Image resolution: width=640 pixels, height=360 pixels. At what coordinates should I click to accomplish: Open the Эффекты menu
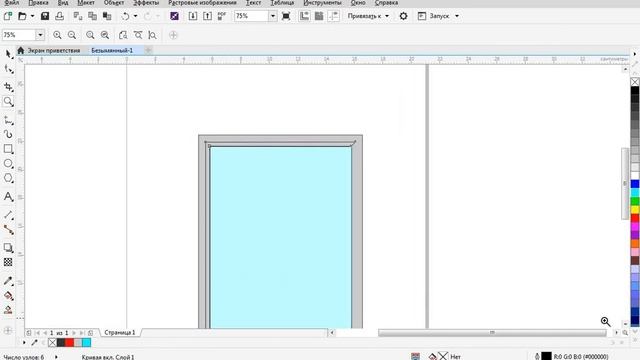pos(146,3)
